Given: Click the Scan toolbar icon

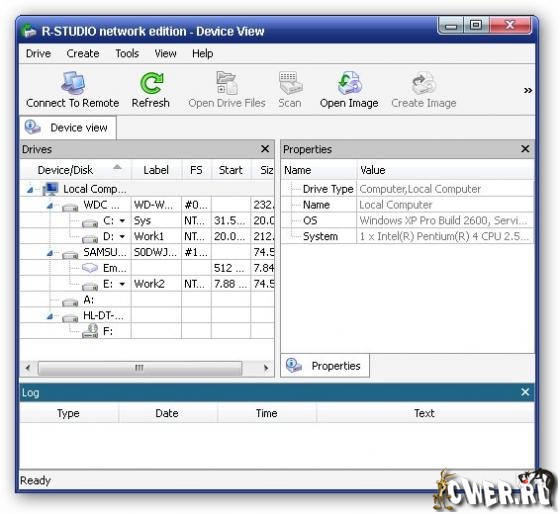Looking at the screenshot, I should [x=290, y=83].
